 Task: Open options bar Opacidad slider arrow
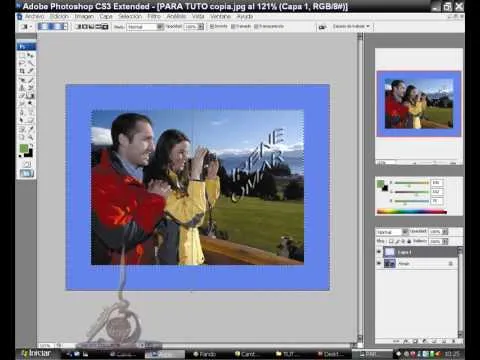(201, 27)
